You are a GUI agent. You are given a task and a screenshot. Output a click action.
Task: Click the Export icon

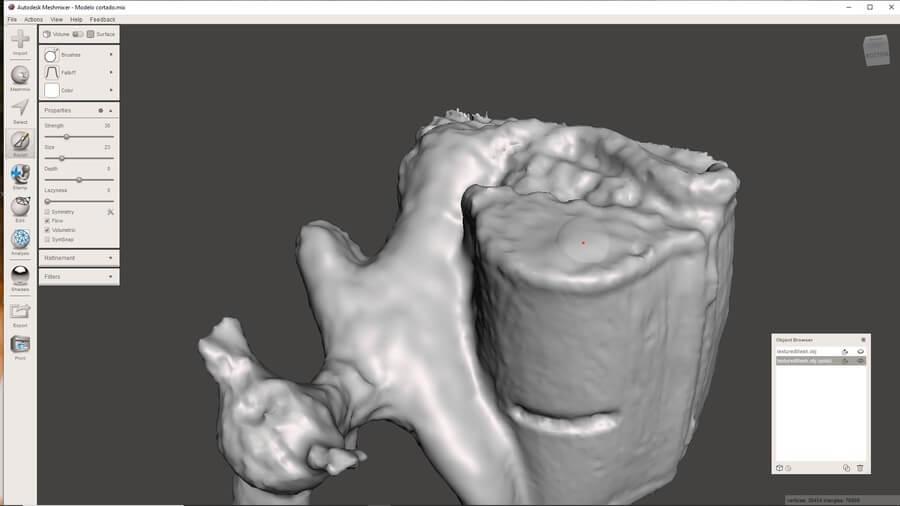pyautogui.click(x=20, y=312)
